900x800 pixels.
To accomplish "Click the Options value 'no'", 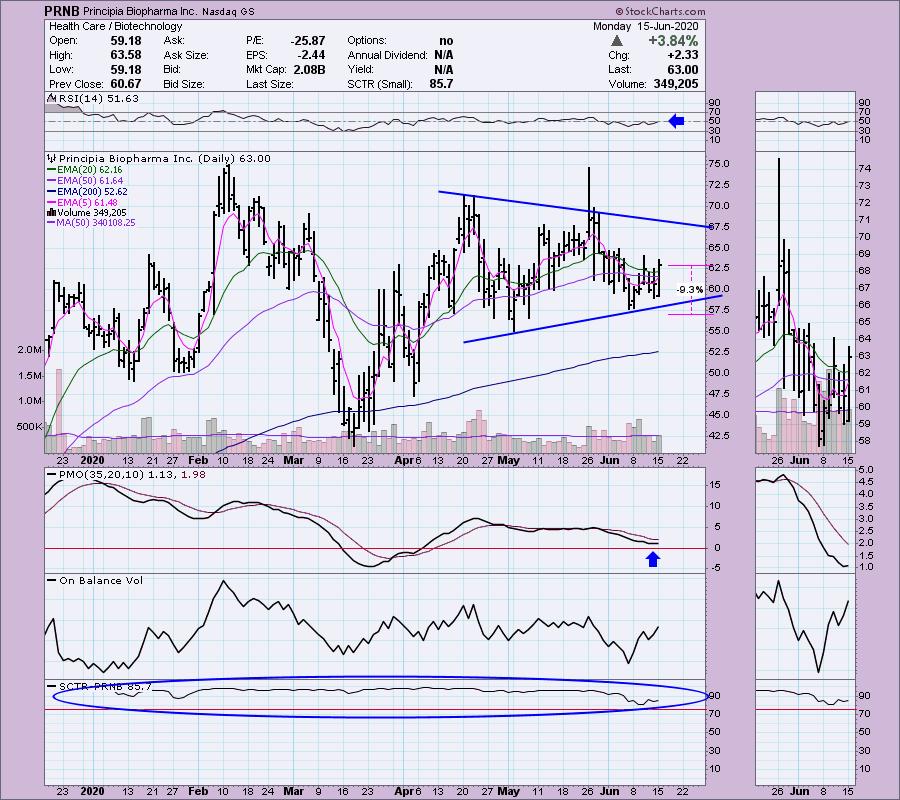I will pos(446,41).
